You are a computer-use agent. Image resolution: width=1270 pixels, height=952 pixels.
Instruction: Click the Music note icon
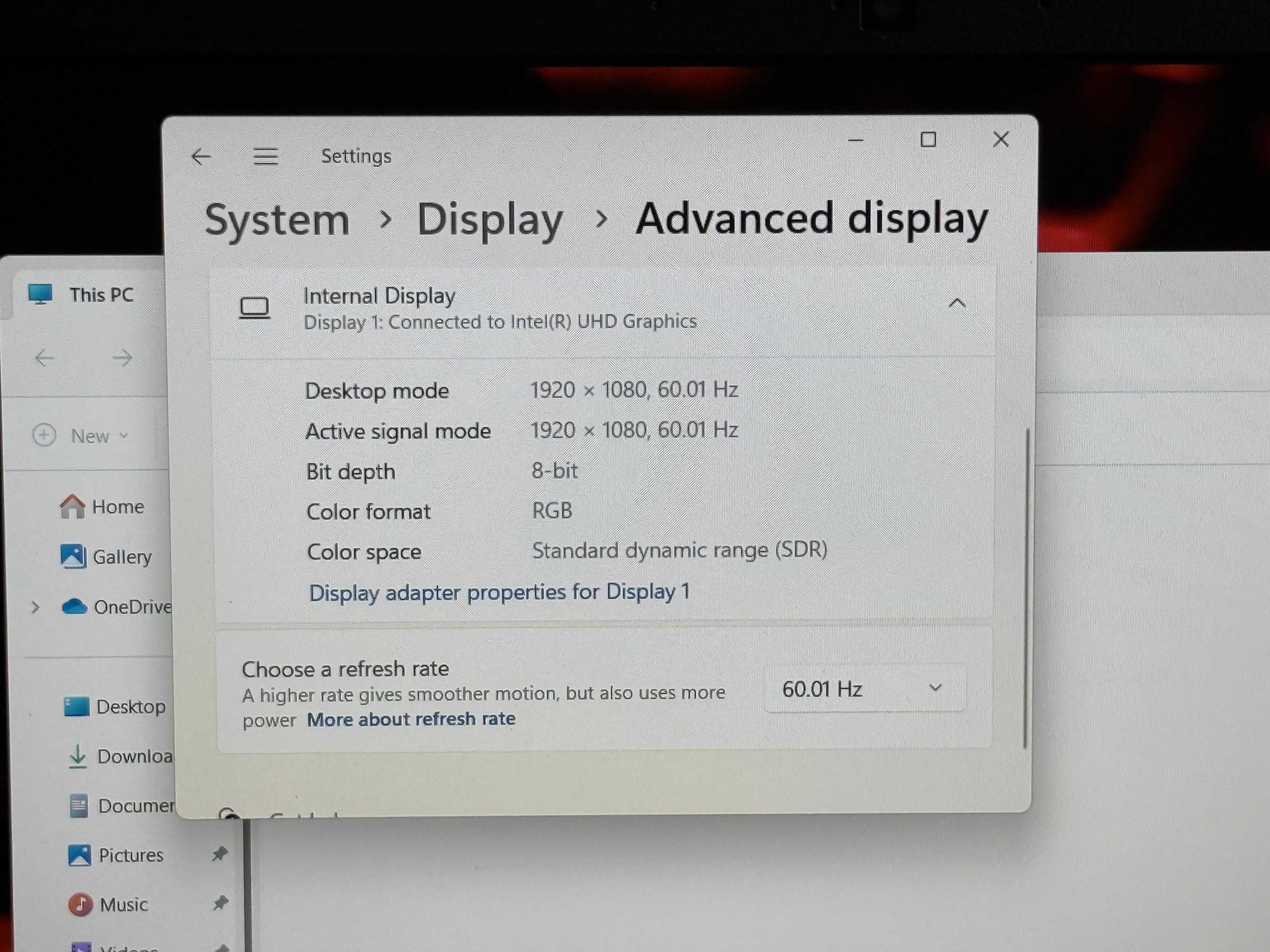80,904
